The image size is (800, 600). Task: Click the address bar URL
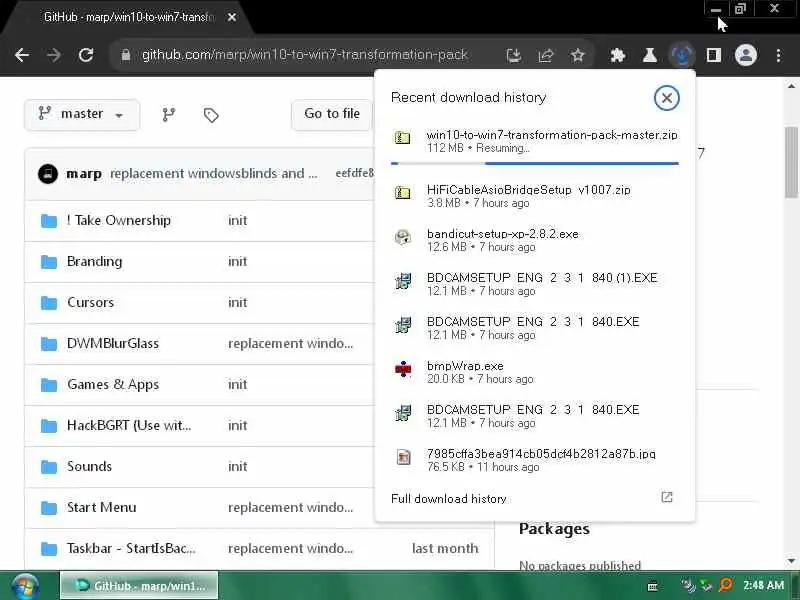[x=305, y=55]
